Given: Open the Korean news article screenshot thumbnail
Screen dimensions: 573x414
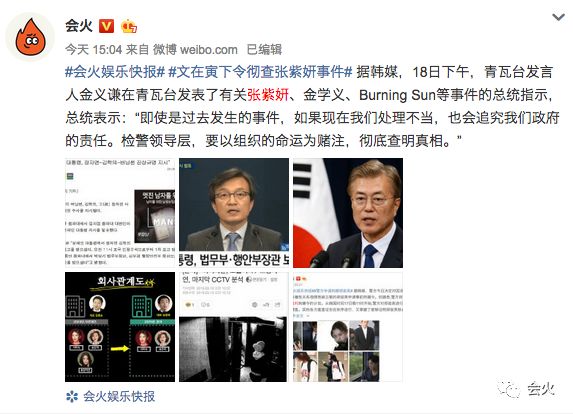Looking at the screenshot, I should [x=120, y=213].
